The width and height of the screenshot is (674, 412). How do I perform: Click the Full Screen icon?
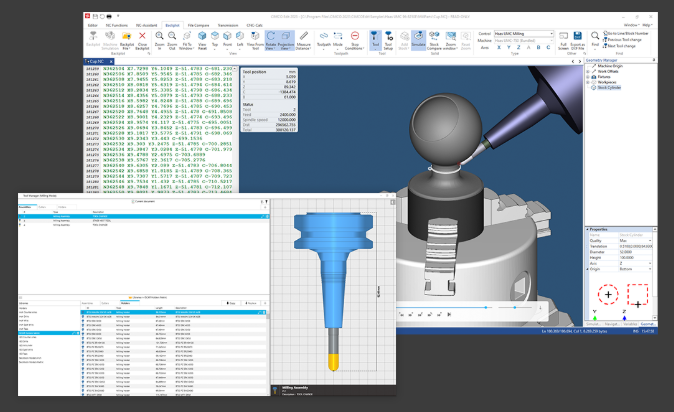(x=563, y=36)
